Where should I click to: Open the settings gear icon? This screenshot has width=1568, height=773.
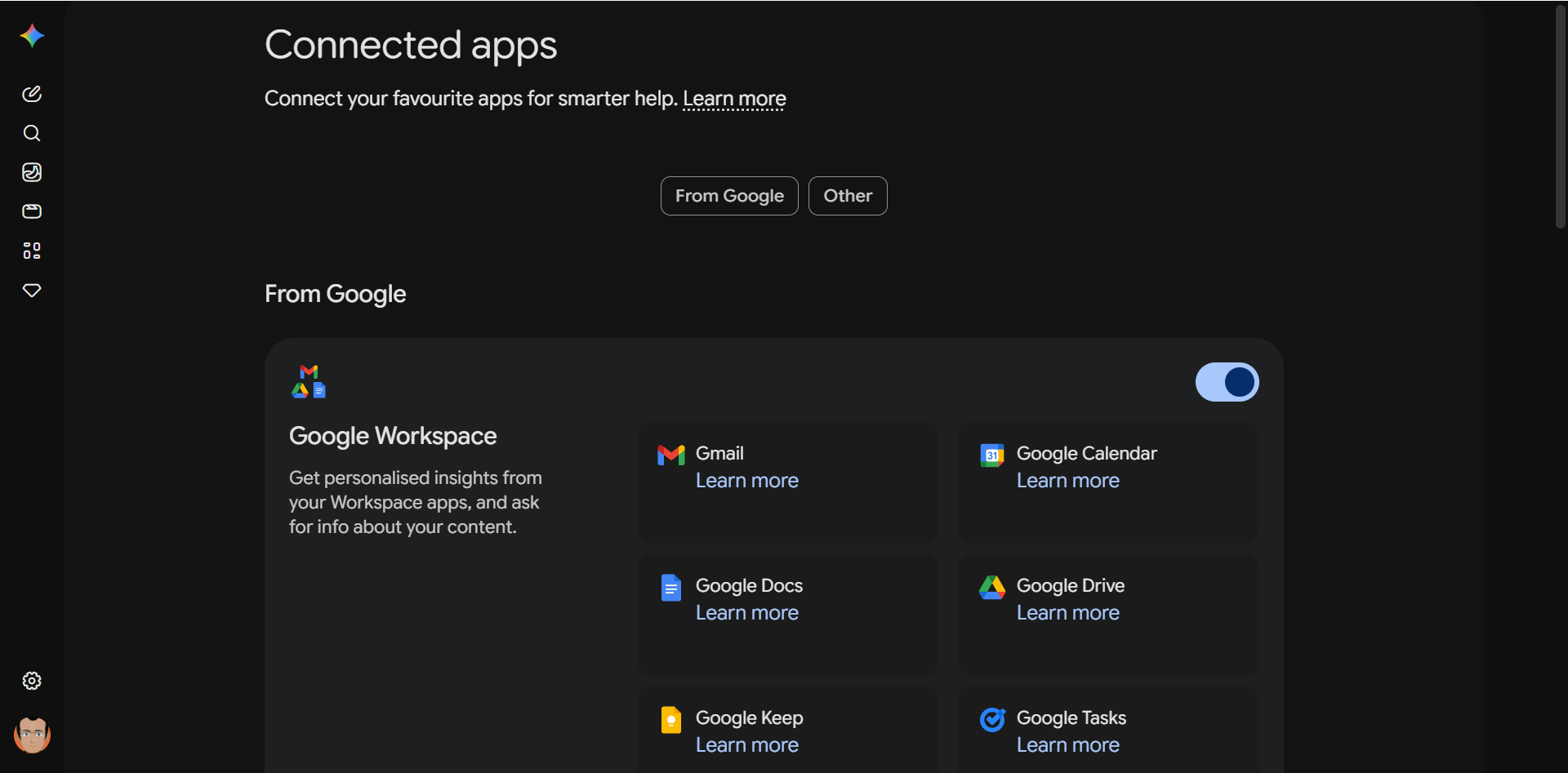(x=32, y=681)
